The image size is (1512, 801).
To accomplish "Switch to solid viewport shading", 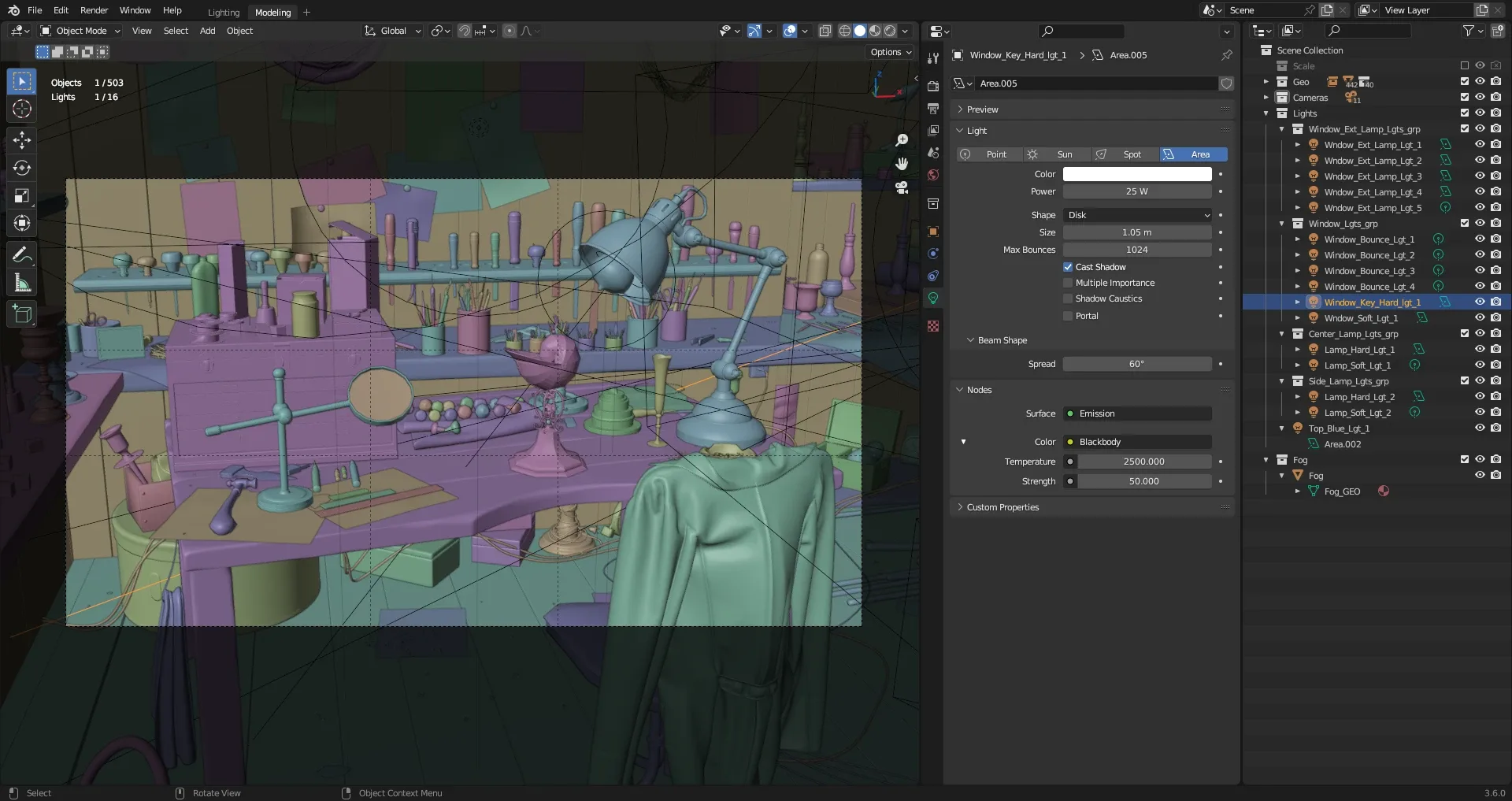I will [860, 31].
